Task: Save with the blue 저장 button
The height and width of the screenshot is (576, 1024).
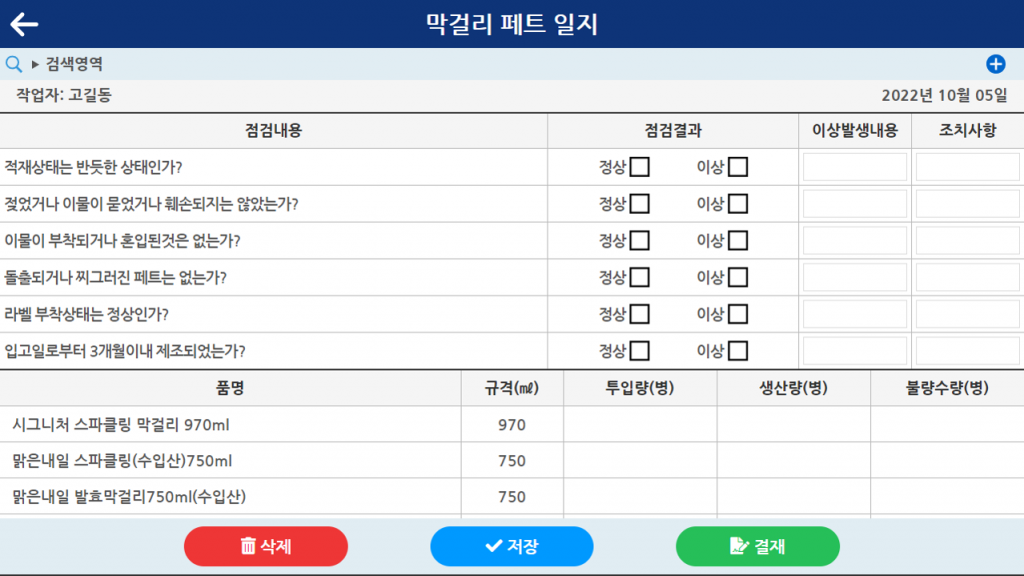Action: point(512,546)
